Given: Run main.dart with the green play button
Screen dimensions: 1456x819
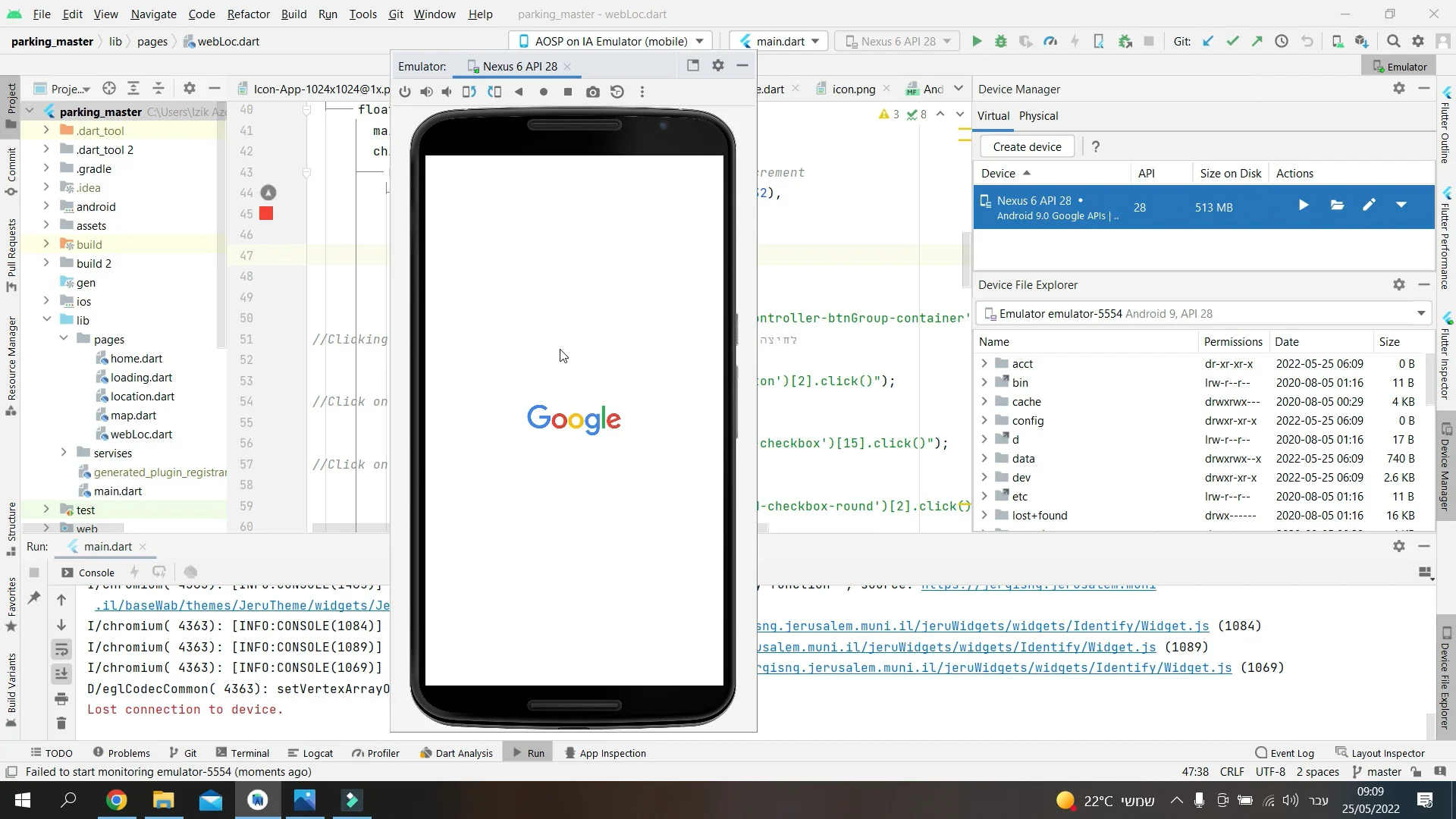Looking at the screenshot, I should tap(977, 42).
